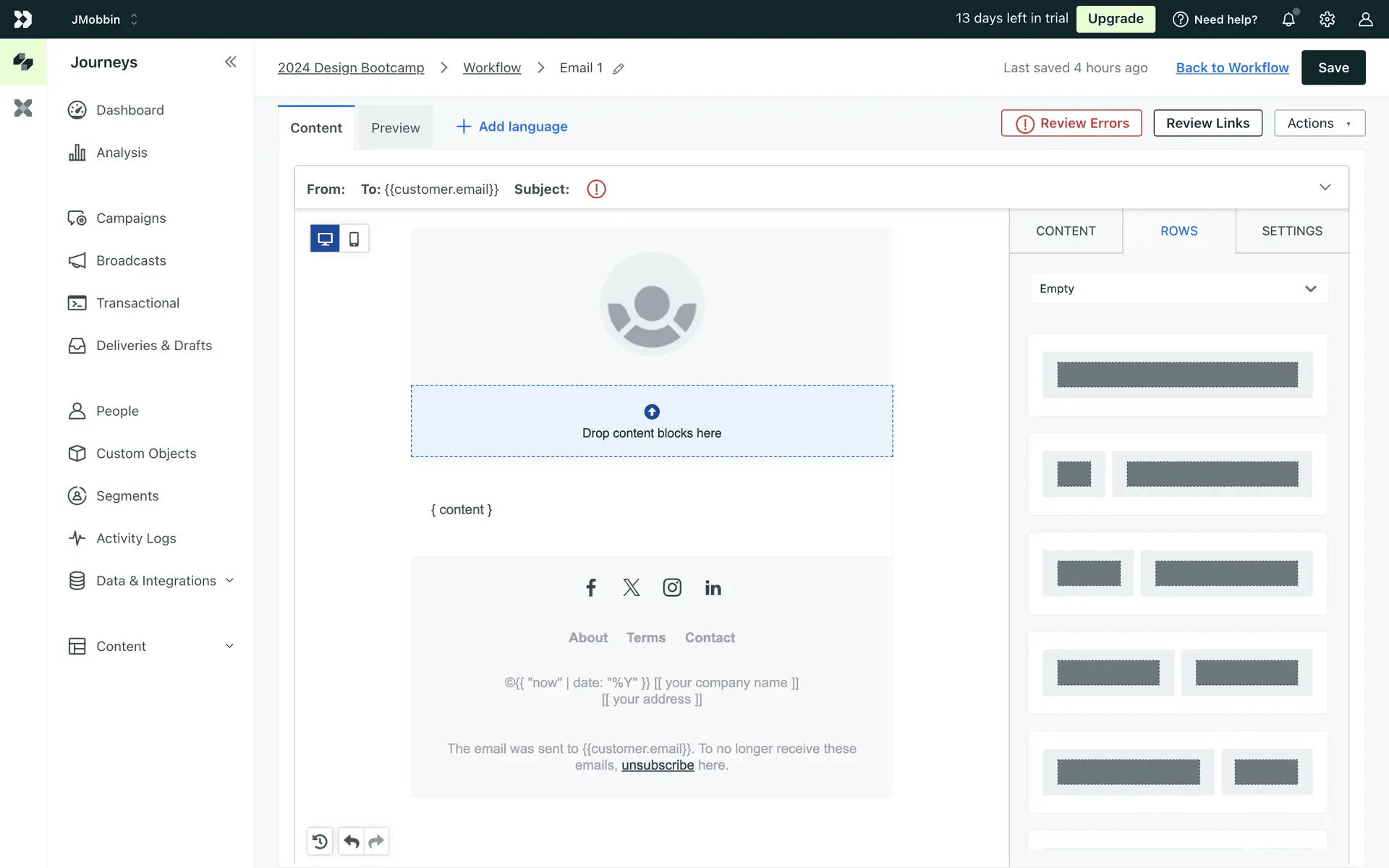Undo the last editor action
1389x868 pixels.
pos(352,841)
